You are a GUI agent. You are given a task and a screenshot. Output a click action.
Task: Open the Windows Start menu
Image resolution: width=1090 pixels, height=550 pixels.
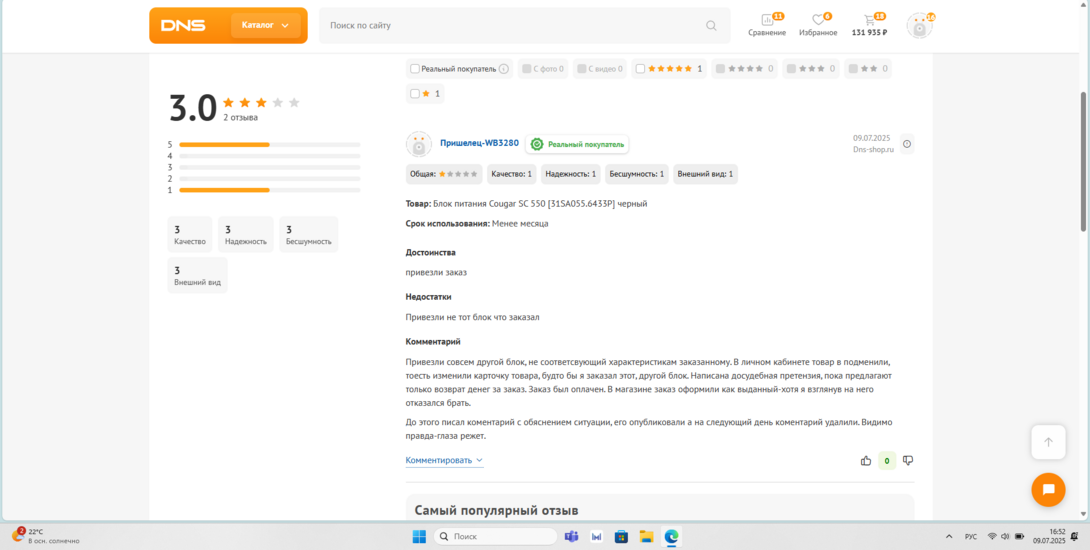pos(419,537)
